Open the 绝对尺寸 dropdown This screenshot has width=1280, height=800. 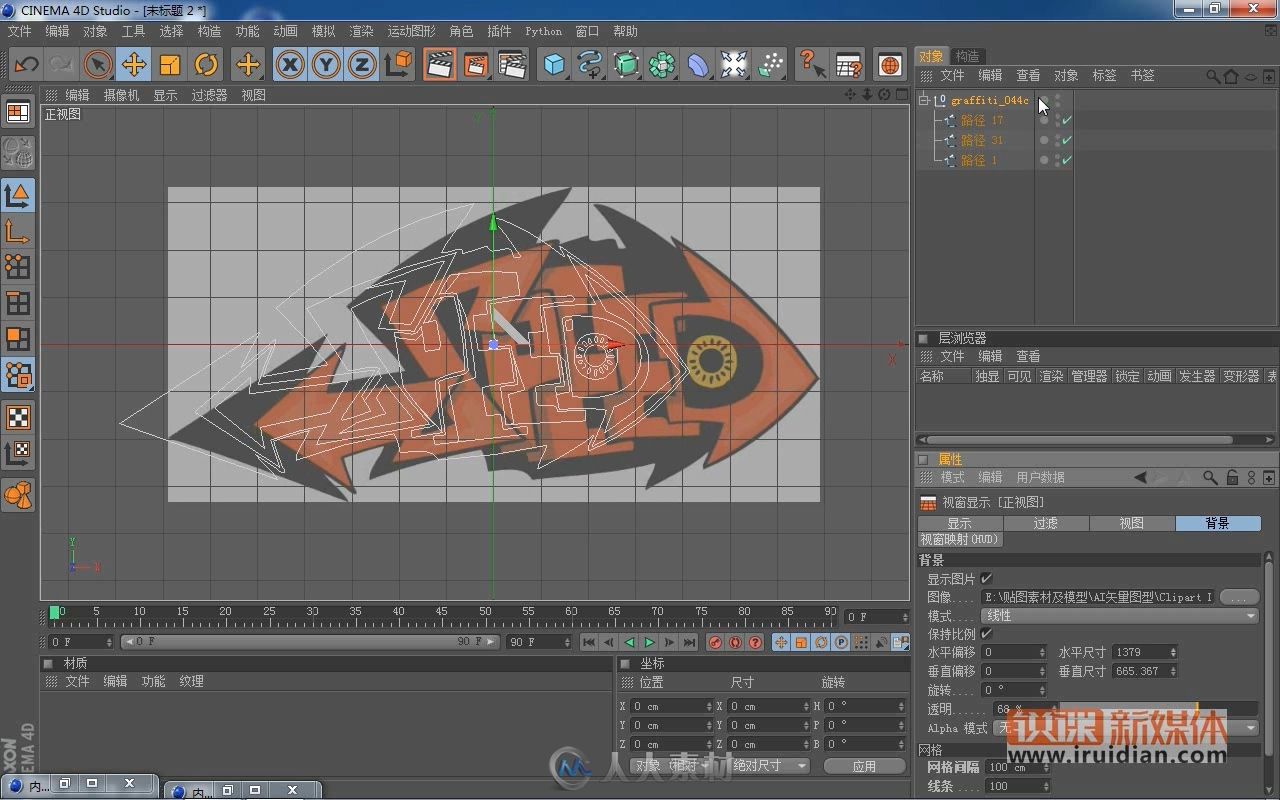[x=768, y=765]
